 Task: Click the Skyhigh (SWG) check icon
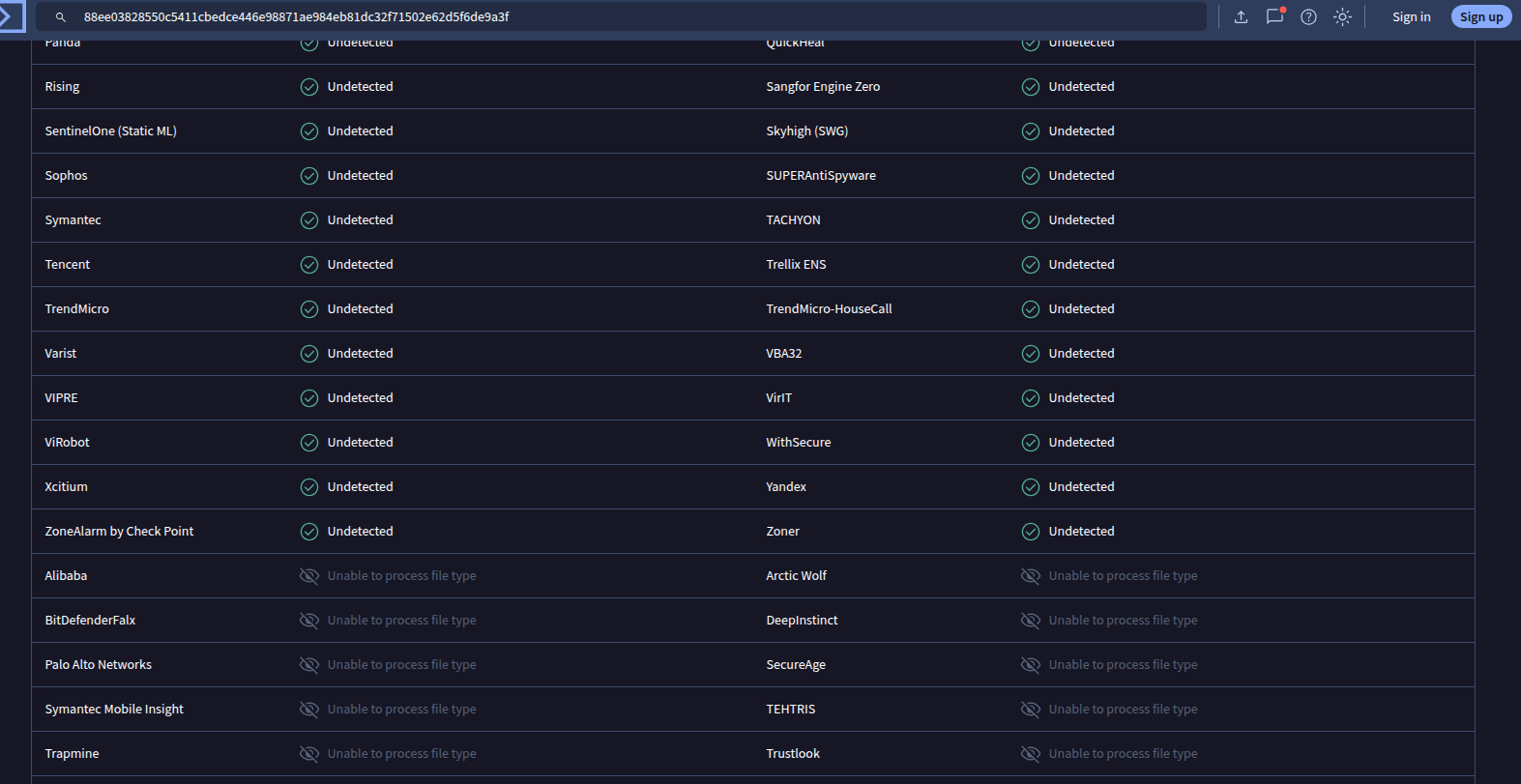pyautogui.click(x=1031, y=131)
